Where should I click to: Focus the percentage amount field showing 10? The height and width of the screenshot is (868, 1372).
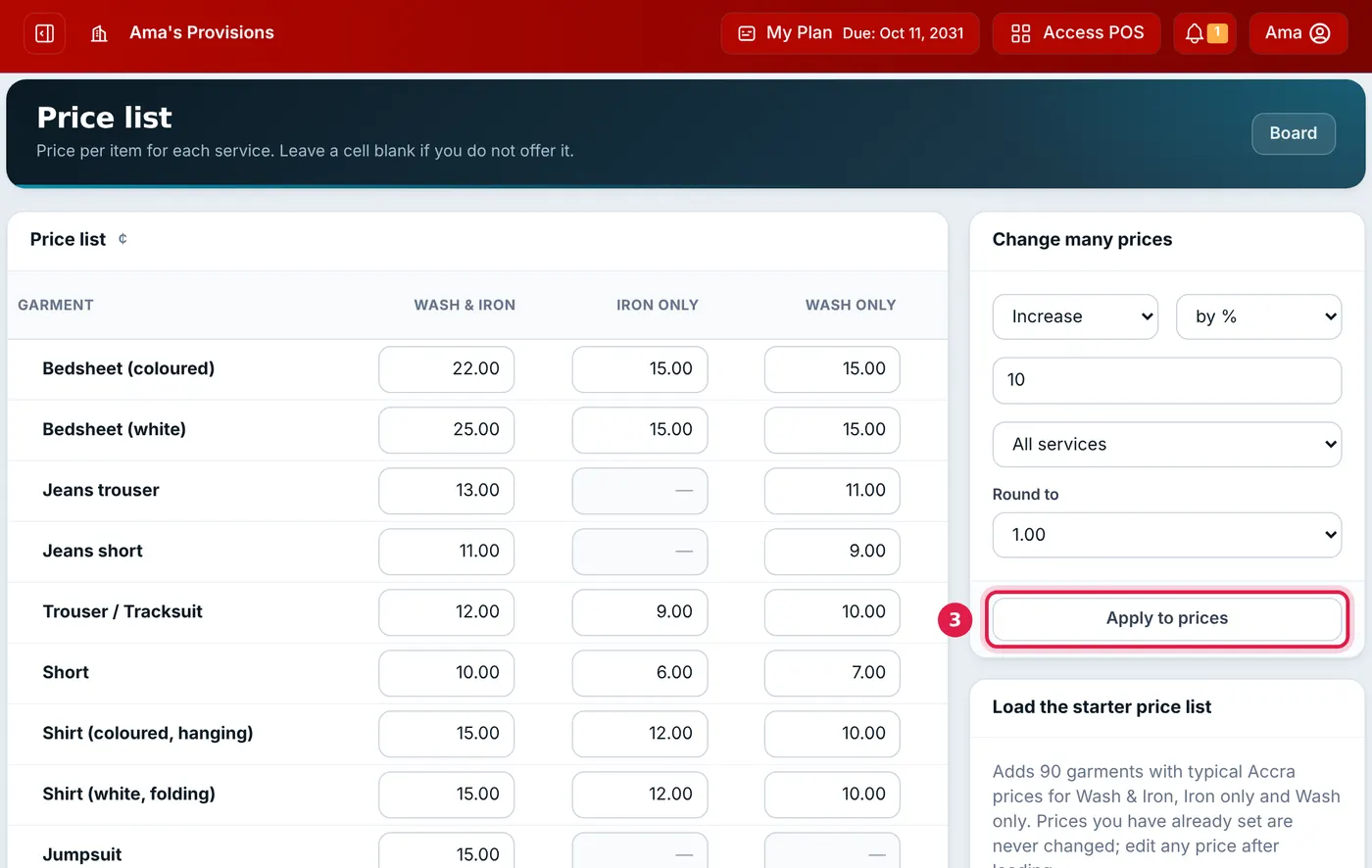click(1166, 380)
